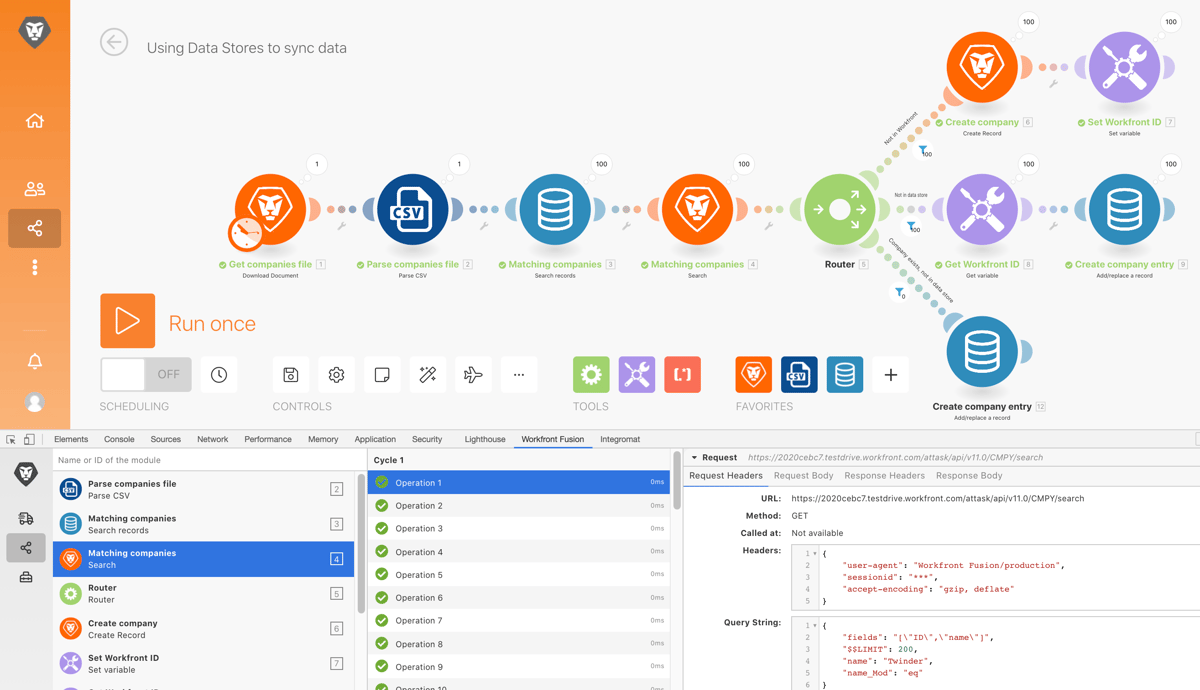1200x690 pixels.
Task: Open the more options ellipsis in Controls
Action: coord(519,373)
